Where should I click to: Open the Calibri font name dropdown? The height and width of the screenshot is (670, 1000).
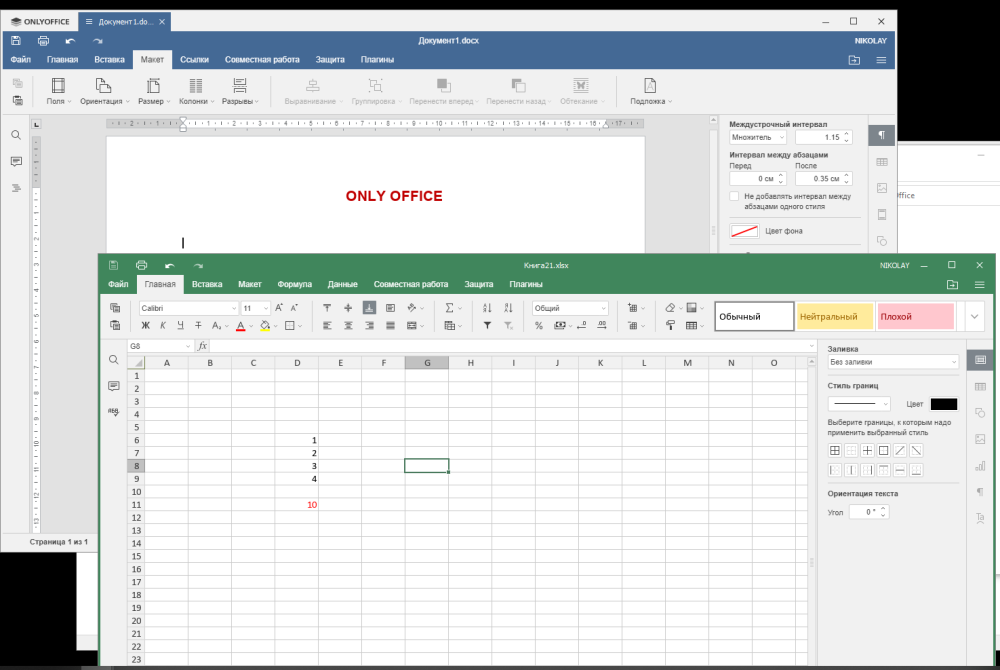point(189,308)
